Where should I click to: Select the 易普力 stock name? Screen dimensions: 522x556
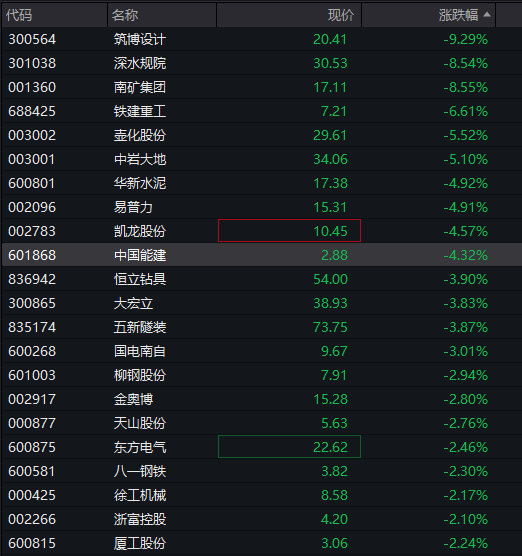[x=133, y=207]
